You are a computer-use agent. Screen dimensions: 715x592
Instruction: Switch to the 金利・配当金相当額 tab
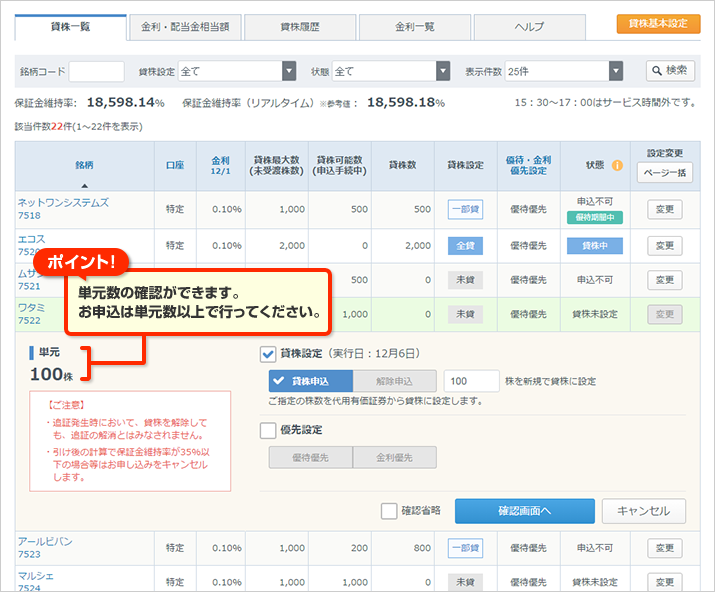point(185,26)
